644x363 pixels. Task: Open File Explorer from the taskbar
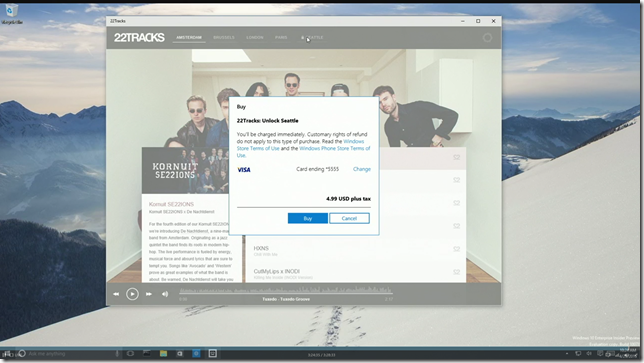[x=163, y=354]
